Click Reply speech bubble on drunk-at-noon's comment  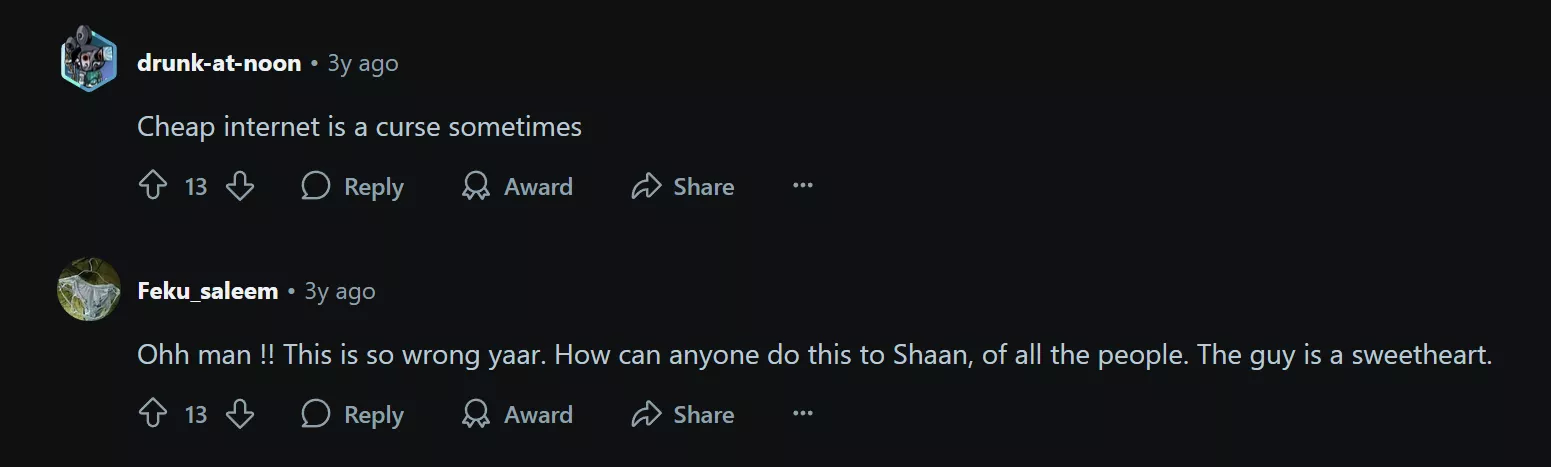pos(316,186)
